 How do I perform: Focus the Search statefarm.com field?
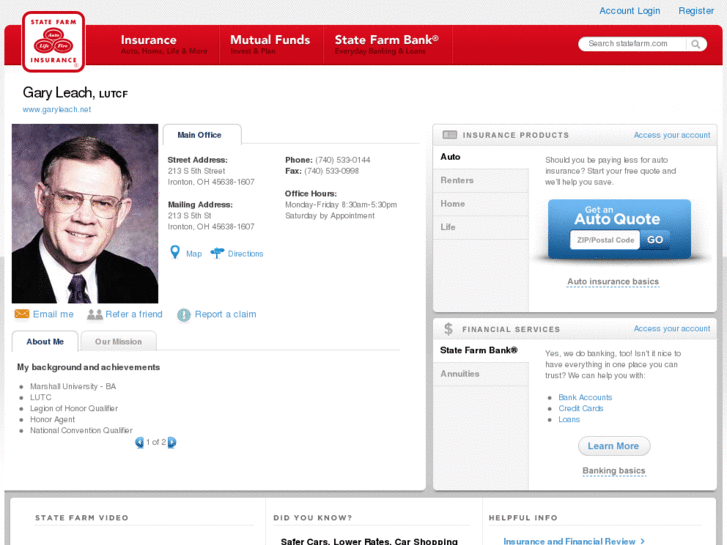coord(632,44)
